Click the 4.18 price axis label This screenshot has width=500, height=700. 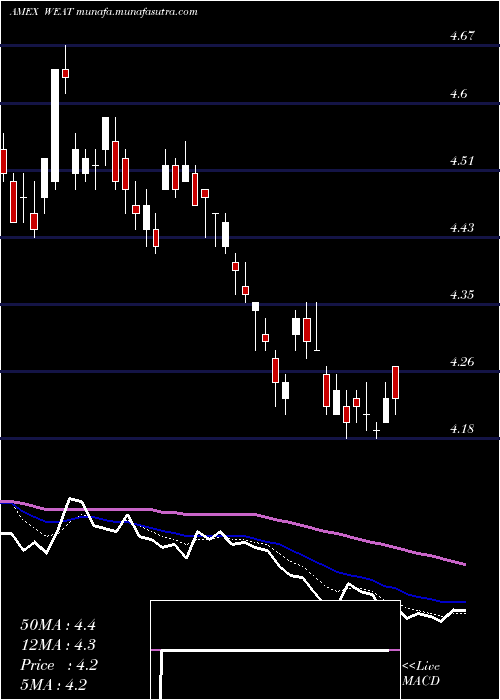pos(462,429)
